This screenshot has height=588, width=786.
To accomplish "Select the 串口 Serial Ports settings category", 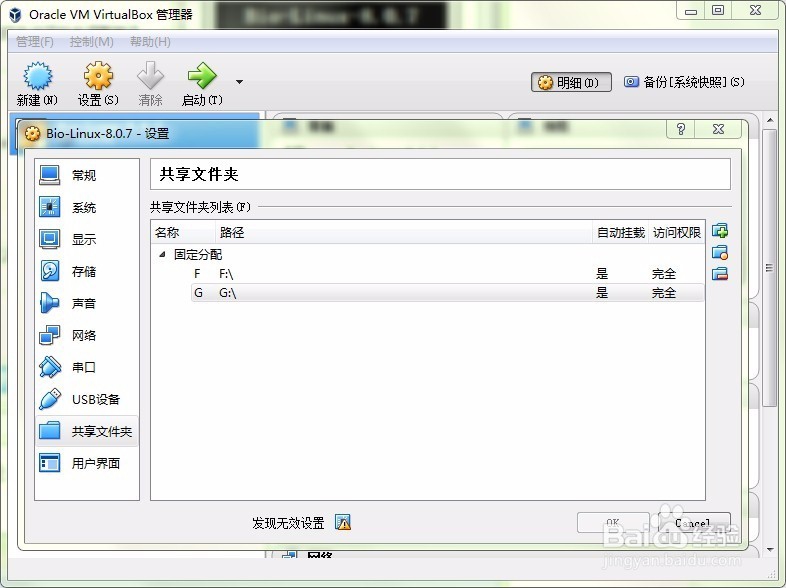I will pyautogui.click(x=87, y=367).
